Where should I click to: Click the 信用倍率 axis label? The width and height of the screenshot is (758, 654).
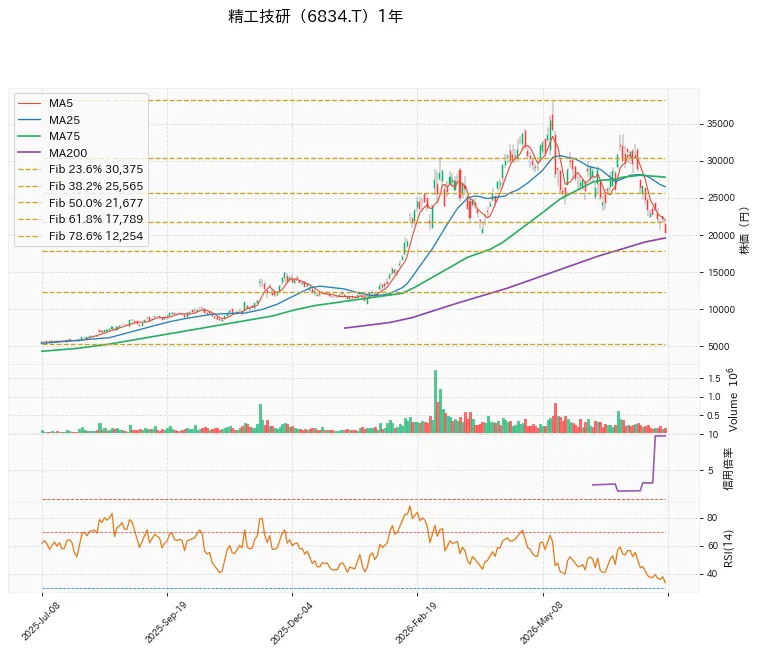[x=728, y=469]
